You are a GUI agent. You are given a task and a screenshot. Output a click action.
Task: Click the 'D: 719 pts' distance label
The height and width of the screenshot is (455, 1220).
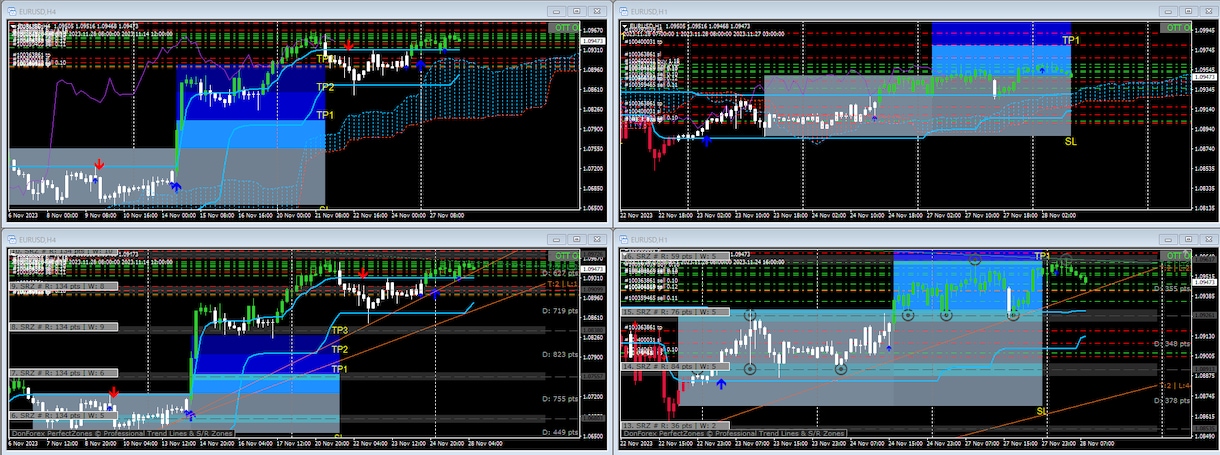pos(558,313)
